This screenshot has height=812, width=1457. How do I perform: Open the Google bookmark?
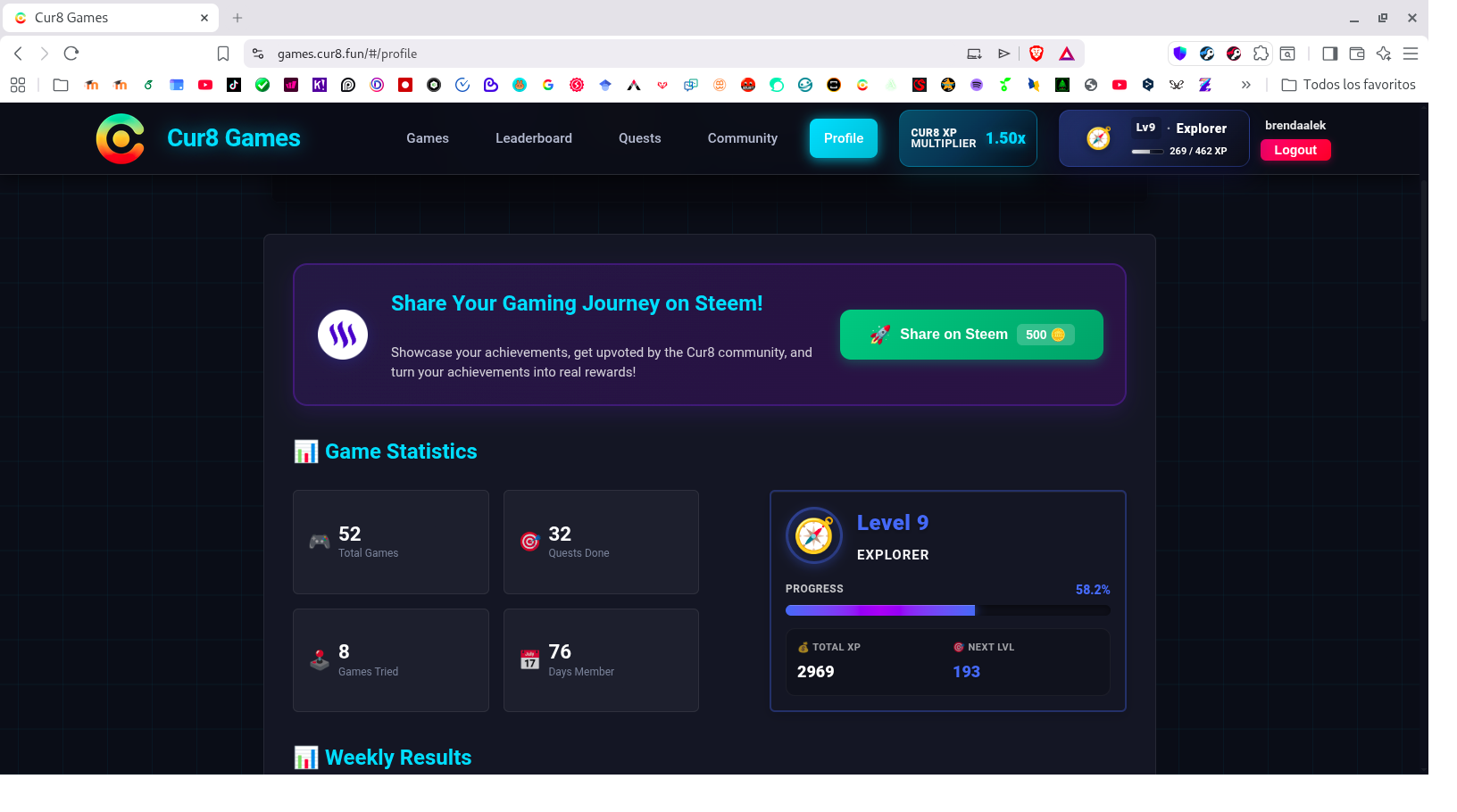548,85
